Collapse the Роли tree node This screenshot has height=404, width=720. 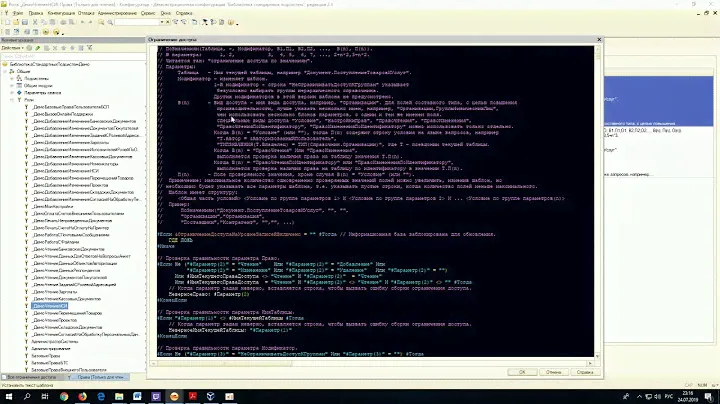click(12, 100)
